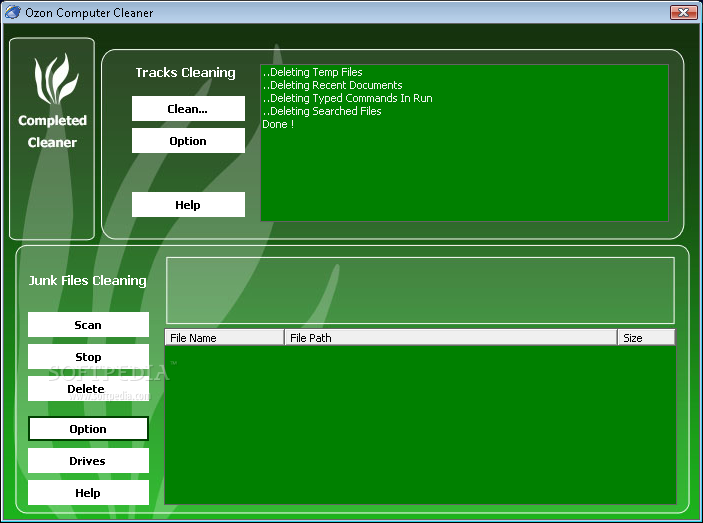Select '..Deleting Searched Files' log line
The width and height of the screenshot is (703, 523).
322,111
